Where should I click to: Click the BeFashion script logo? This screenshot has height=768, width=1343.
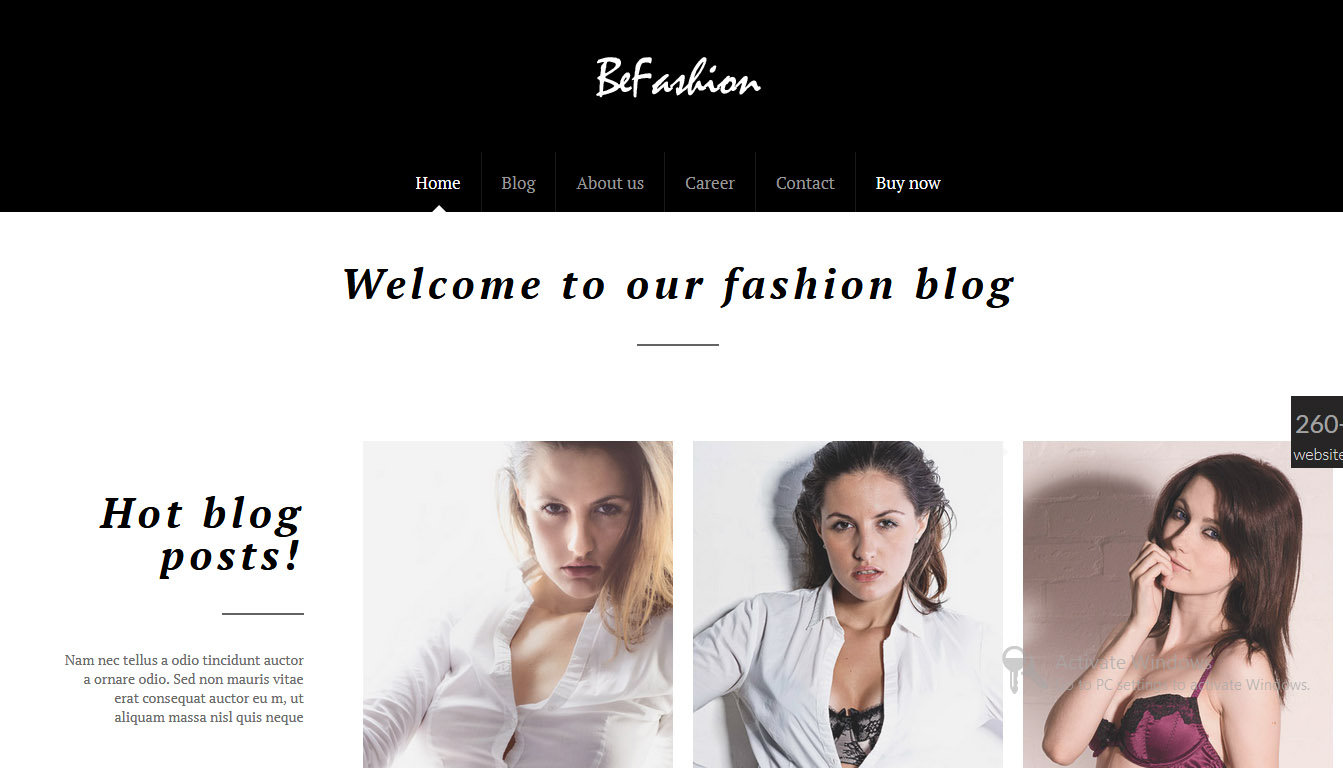click(x=678, y=77)
